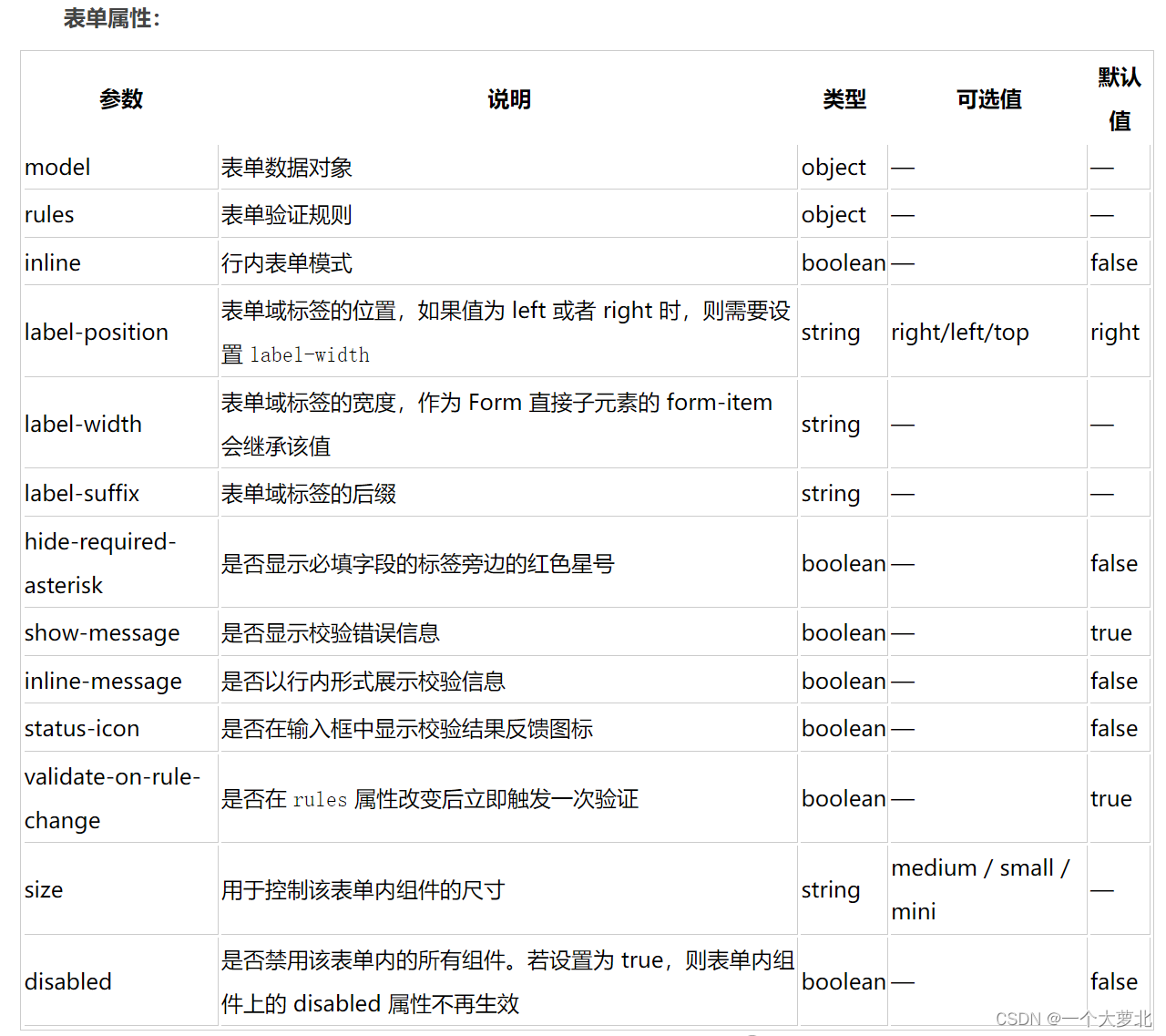Click the boolean type in inline row
Image resolution: width=1166 pixels, height=1036 pixels.
[844, 262]
